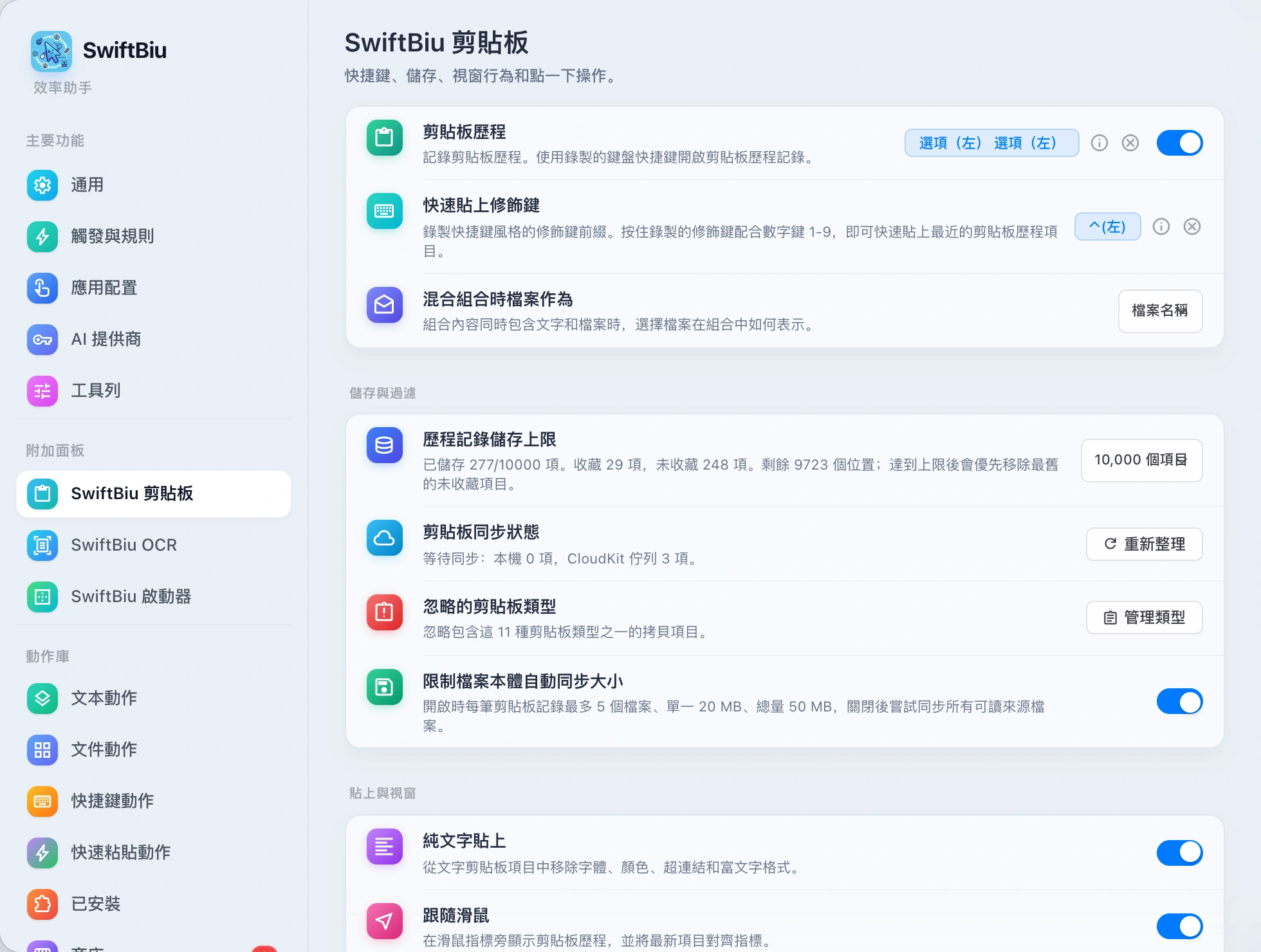Open the 檔案名稱 dropdown

pyautogui.click(x=1160, y=311)
